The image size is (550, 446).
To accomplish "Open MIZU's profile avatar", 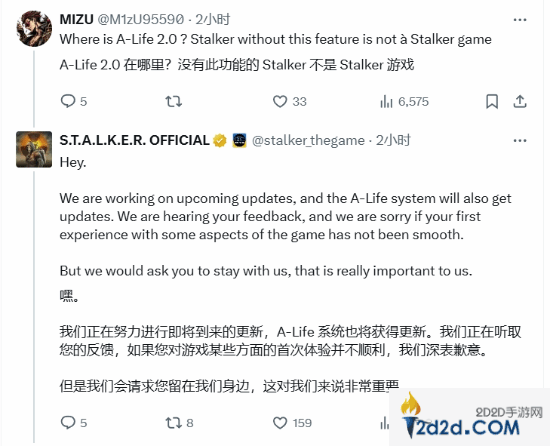I will (x=34, y=28).
